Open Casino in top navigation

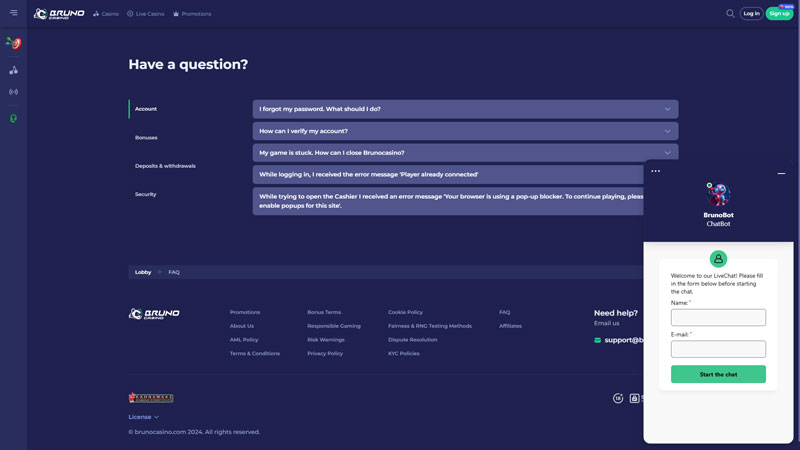(x=106, y=14)
